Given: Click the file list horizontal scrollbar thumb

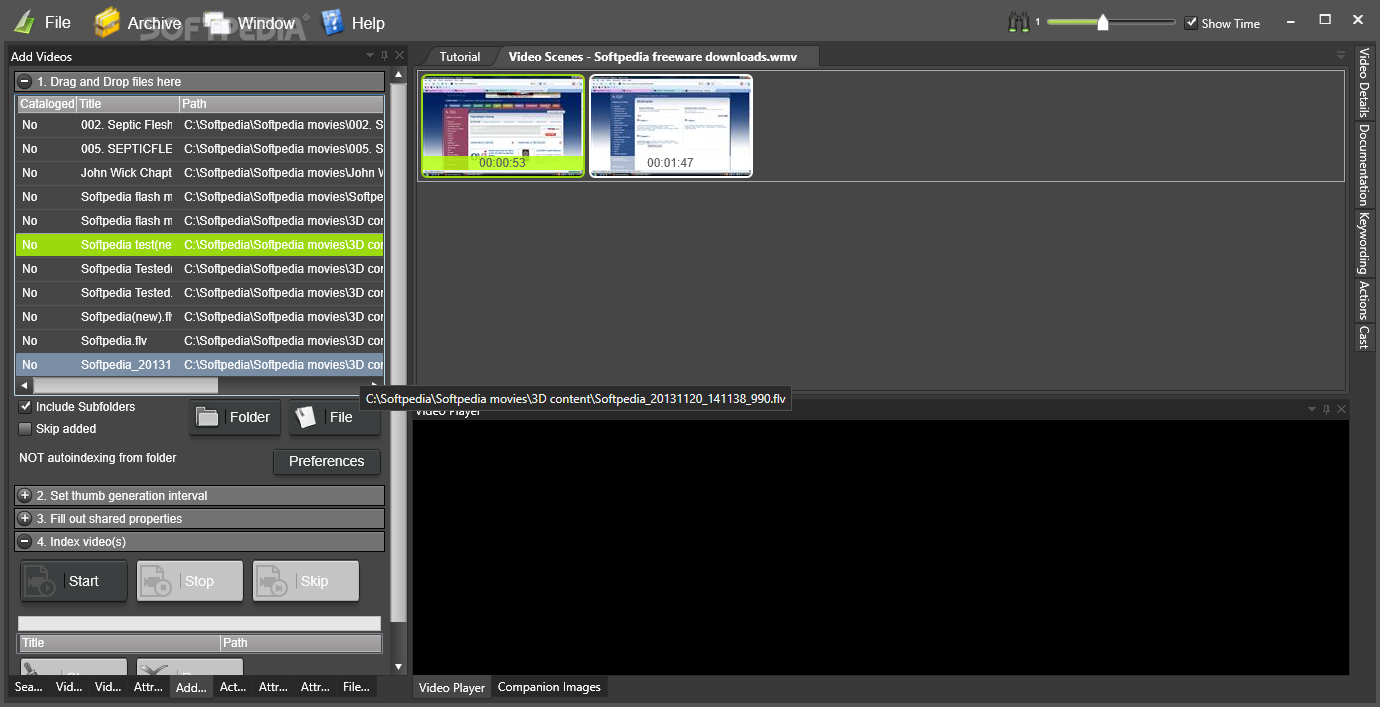Looking at the screenshot, I should point(125,385).
